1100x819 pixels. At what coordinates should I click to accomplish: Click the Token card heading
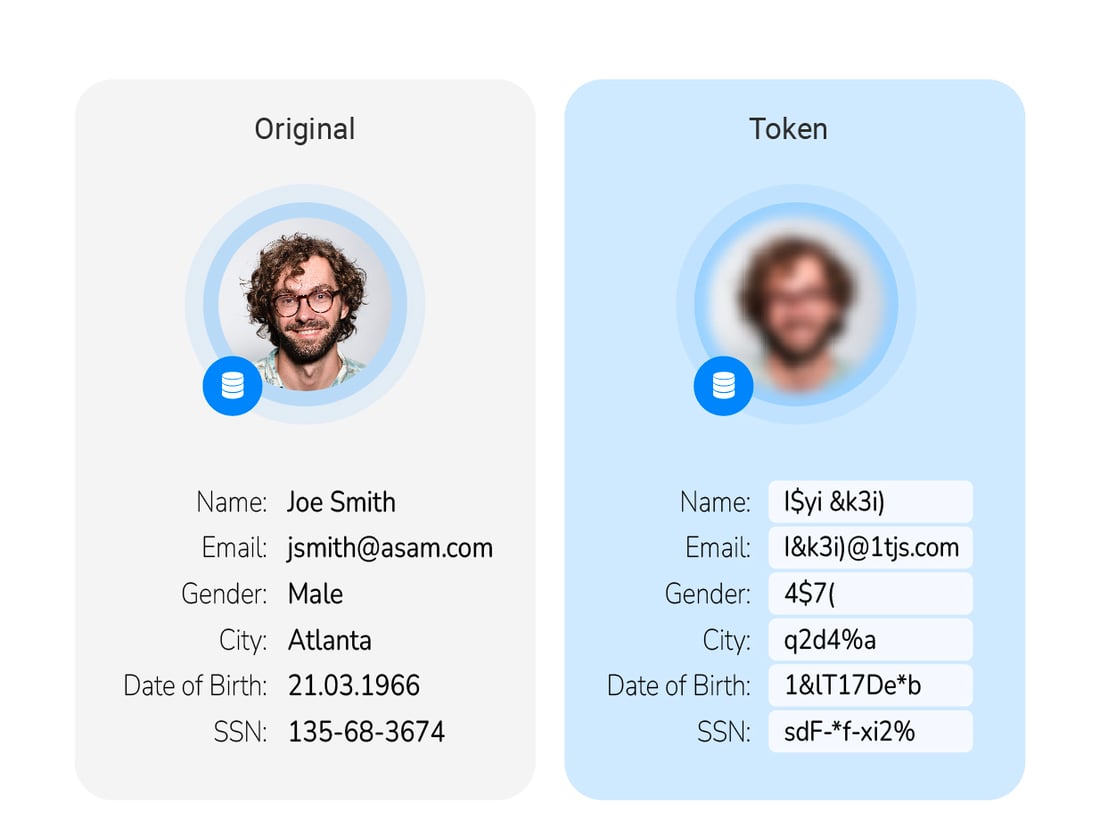pyautogui.click(x=788, y=129)
